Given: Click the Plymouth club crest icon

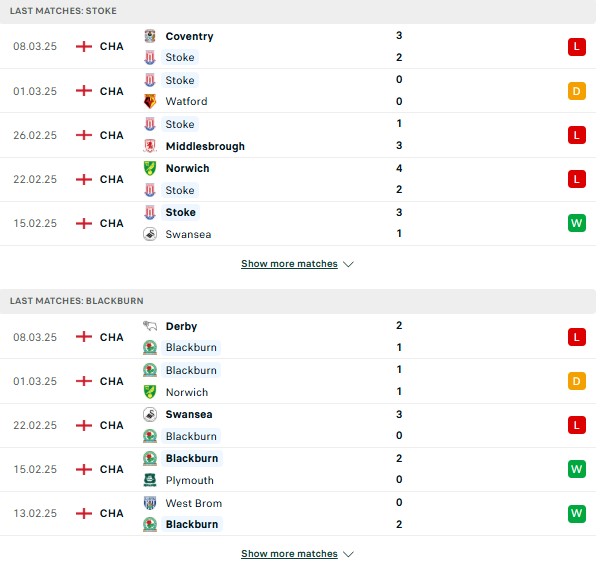Looking at the screenshot, I should click(x=150, y=480).
